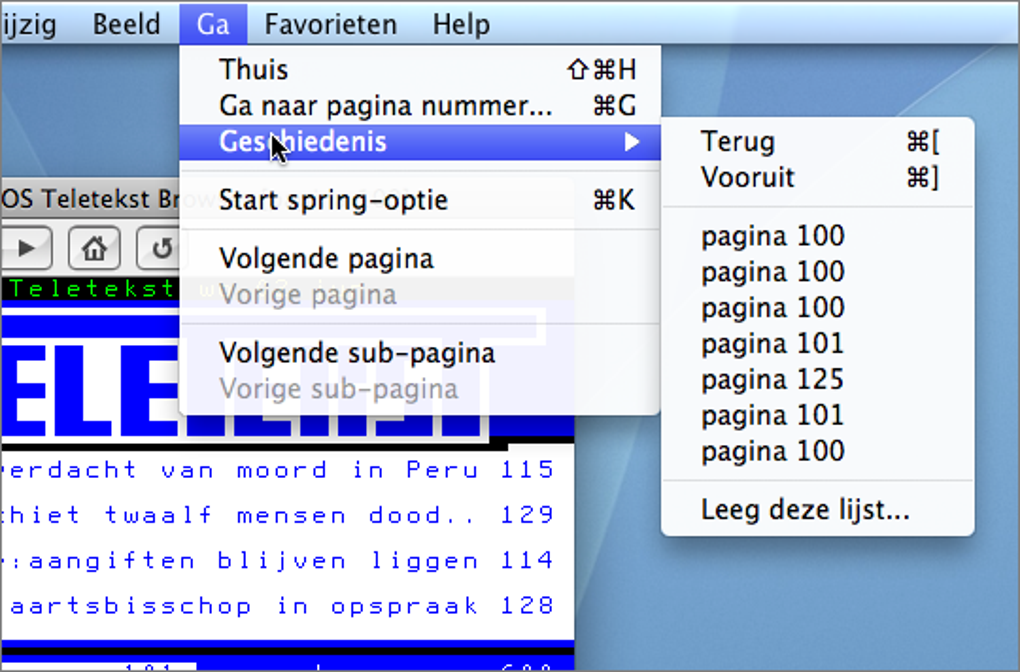
Task: Select Thuis from the Ga menu
Action: point(253,69)
